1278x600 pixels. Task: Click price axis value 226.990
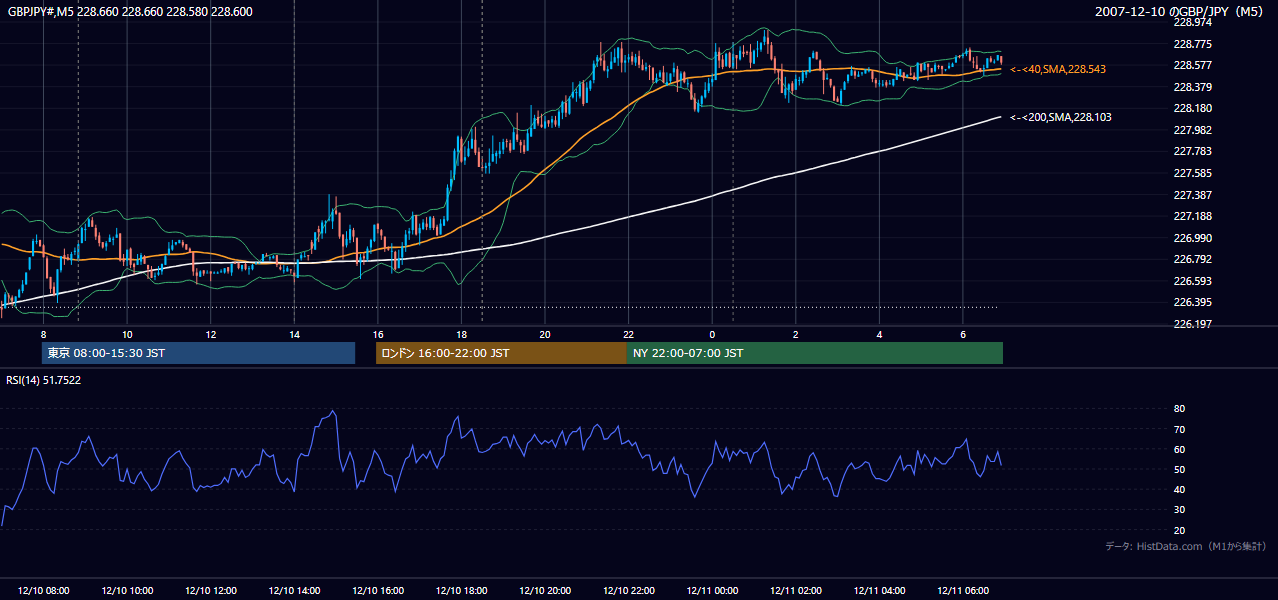[1193, 238]
